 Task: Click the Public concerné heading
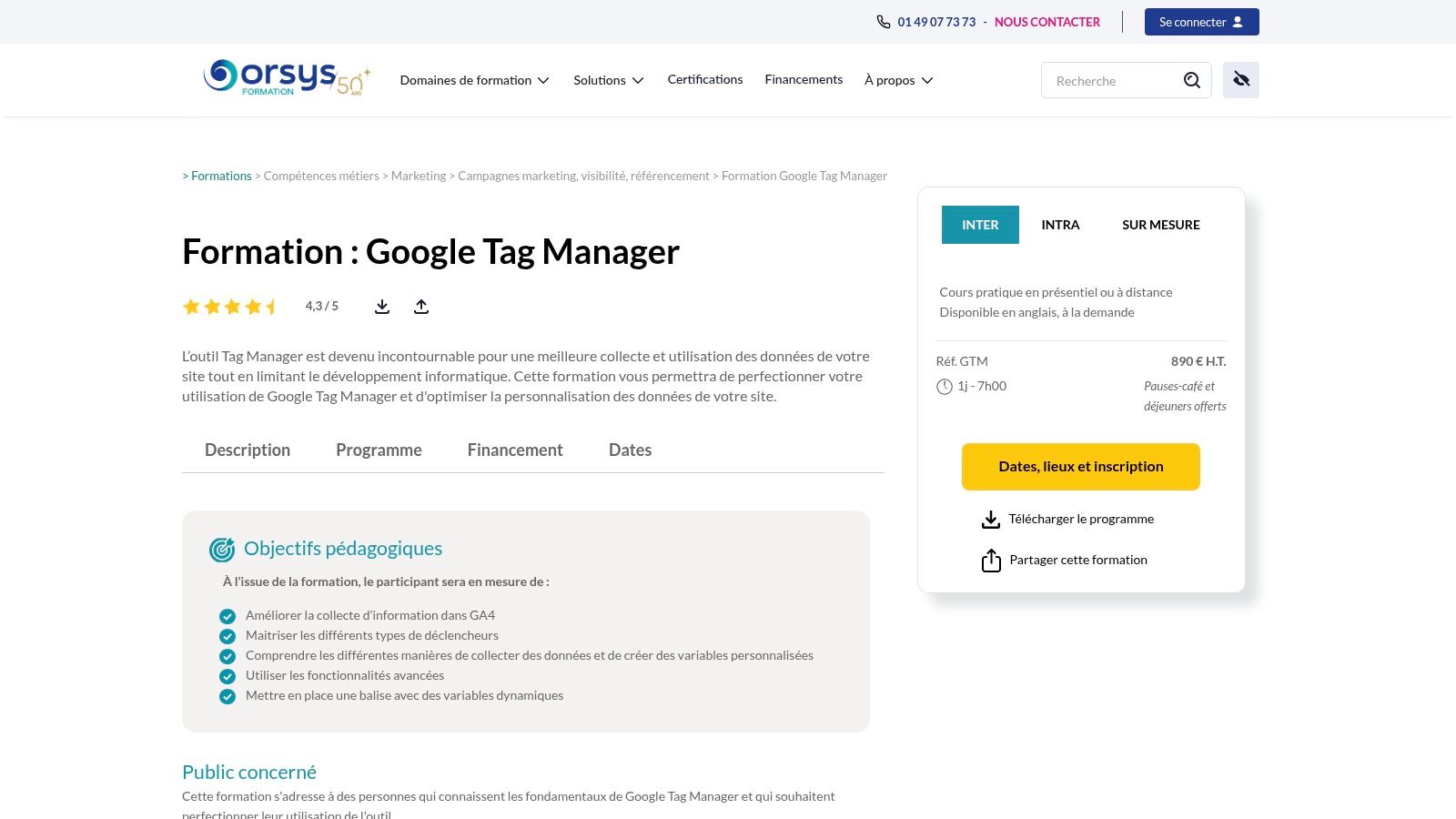[x=249, y=772]
